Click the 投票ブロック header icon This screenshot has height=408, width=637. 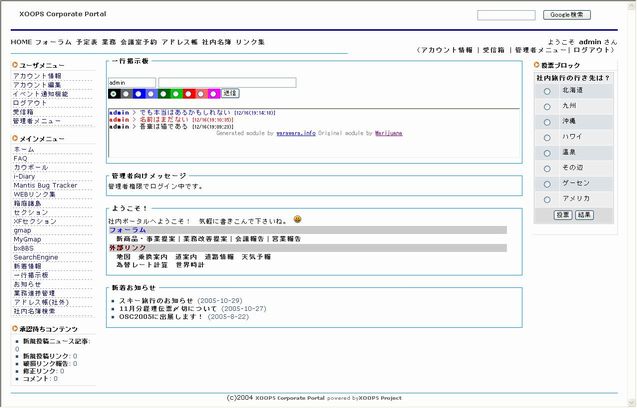click(x=536, y=65)
